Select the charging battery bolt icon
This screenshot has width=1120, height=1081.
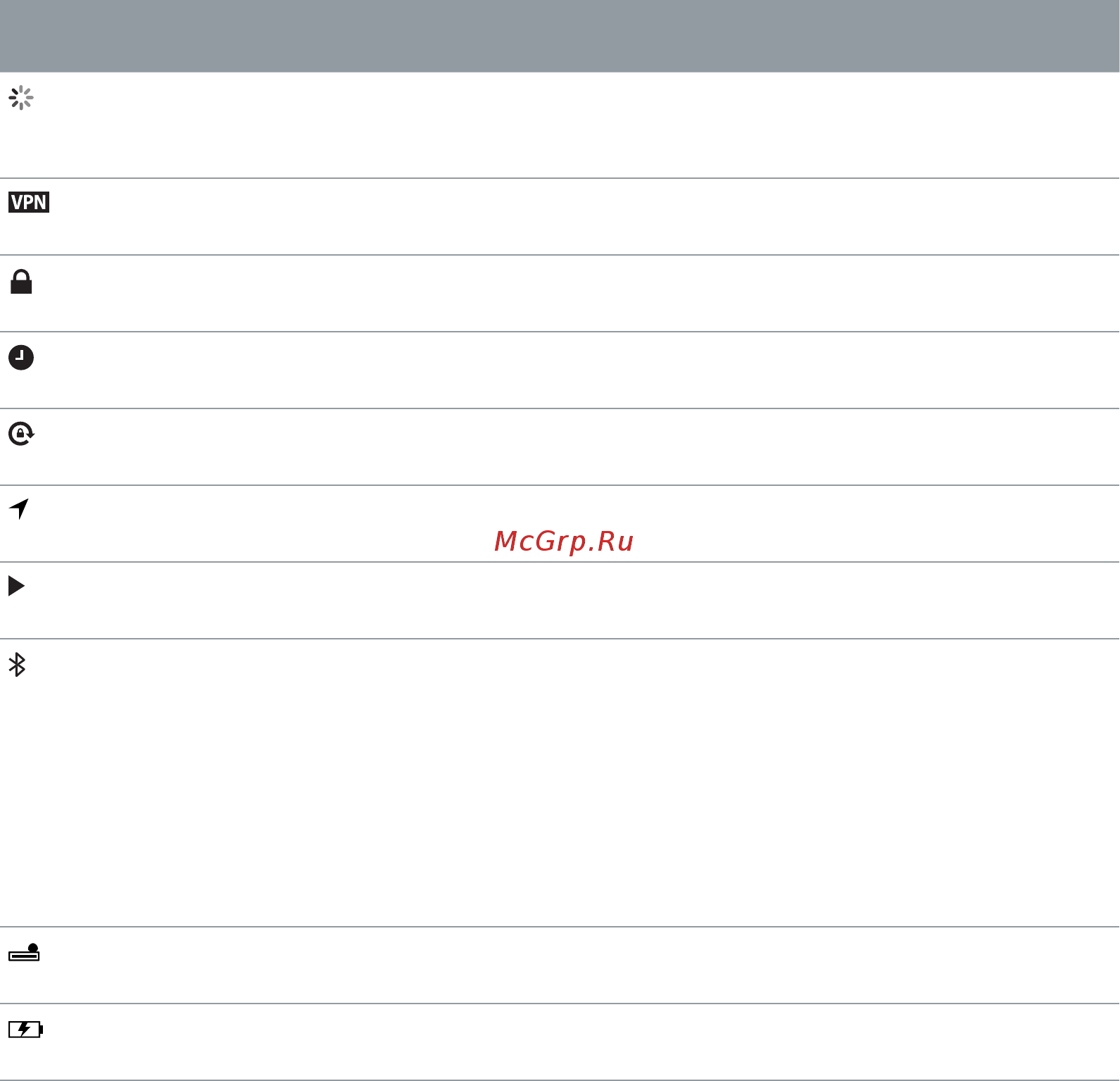(x=26, y=1030)
